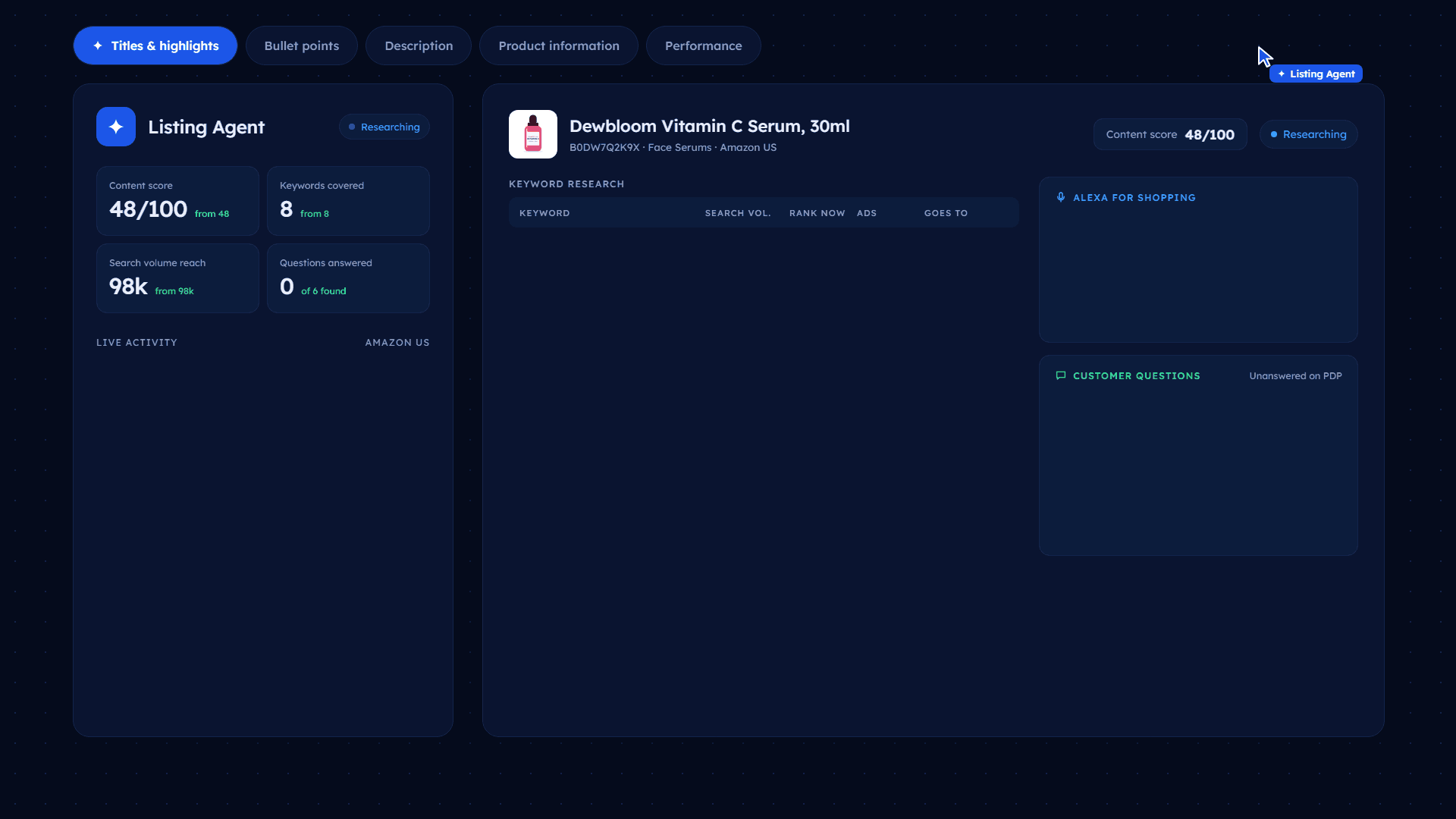Click the 'from 98k' value text
This screenshot has width=1456, height=819.
[174, 291]
